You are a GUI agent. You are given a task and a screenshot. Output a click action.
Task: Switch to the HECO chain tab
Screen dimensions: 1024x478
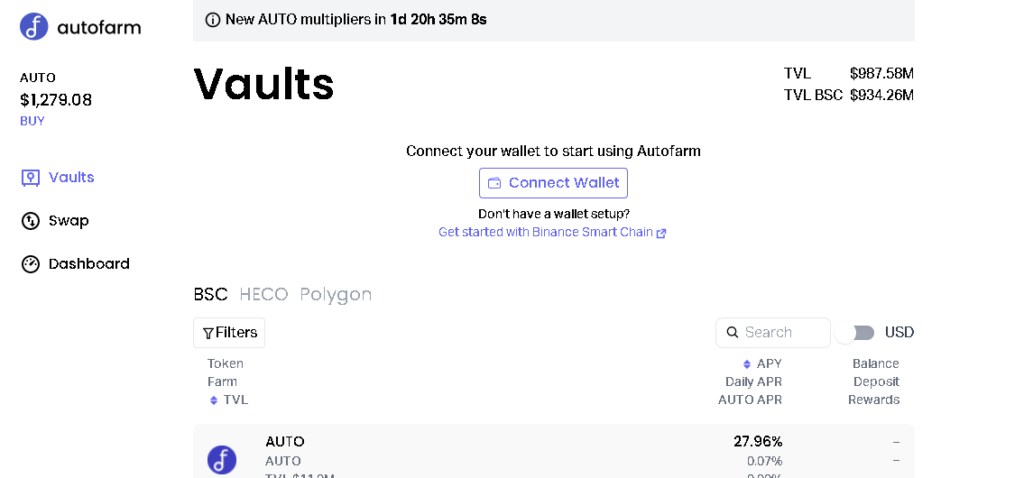click(263, 295)
